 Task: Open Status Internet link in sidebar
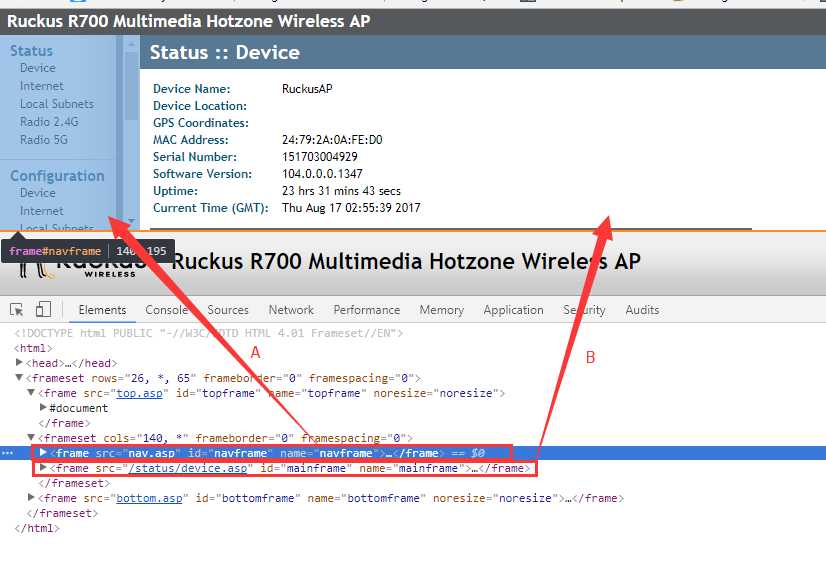(x=42, y=86)
